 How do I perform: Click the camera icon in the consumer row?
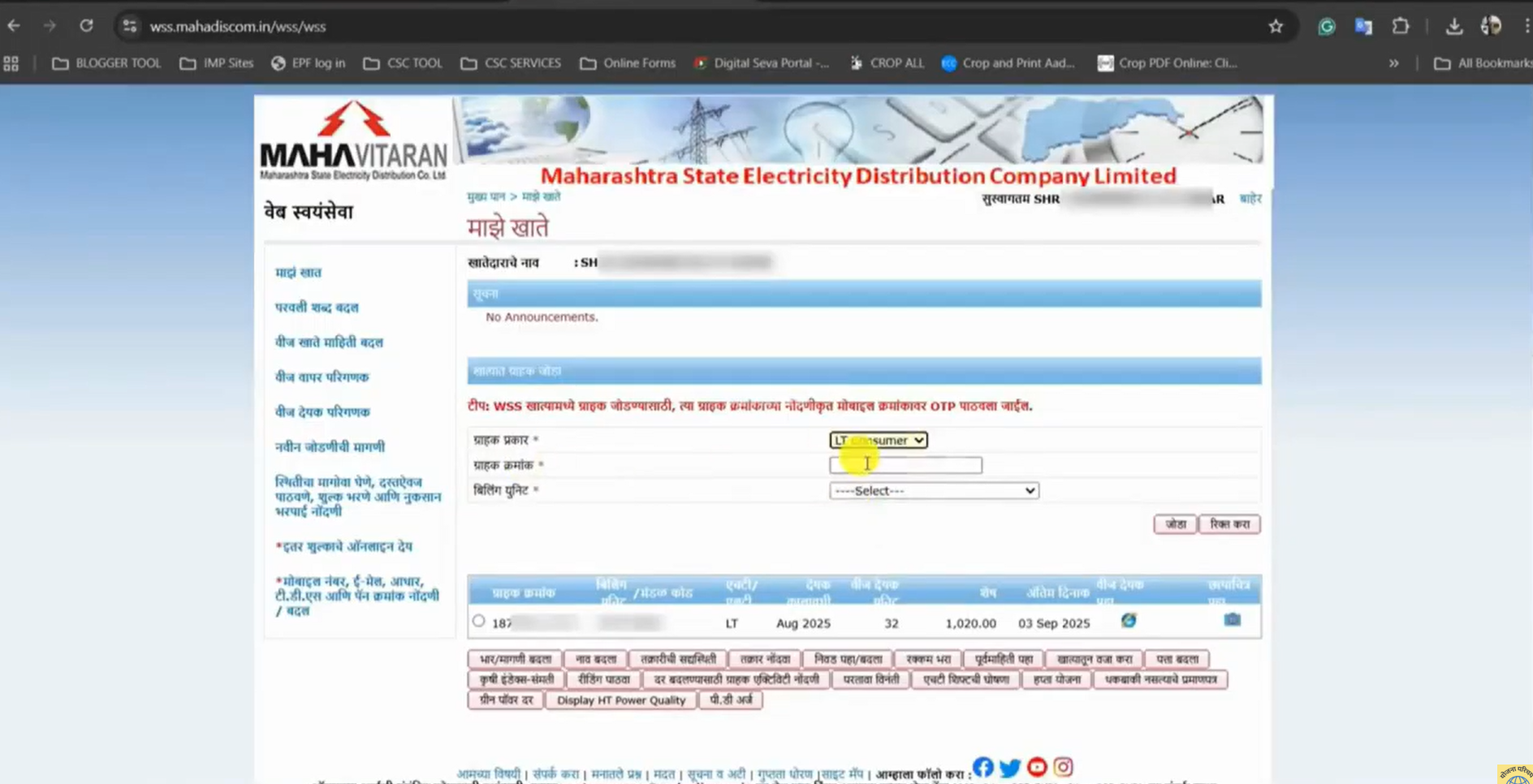point(1232,619)
